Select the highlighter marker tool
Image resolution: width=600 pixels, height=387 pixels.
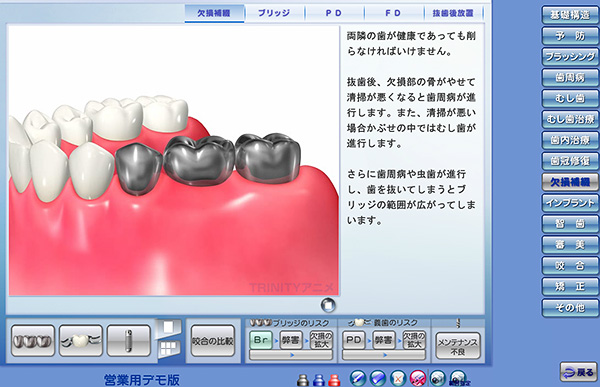tap(378, 379)
